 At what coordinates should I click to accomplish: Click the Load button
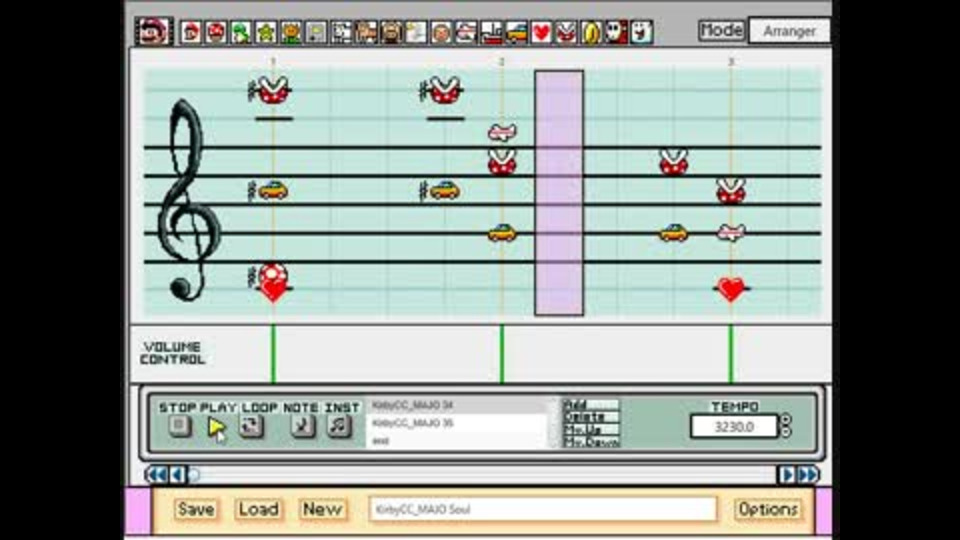pos(258,509)
